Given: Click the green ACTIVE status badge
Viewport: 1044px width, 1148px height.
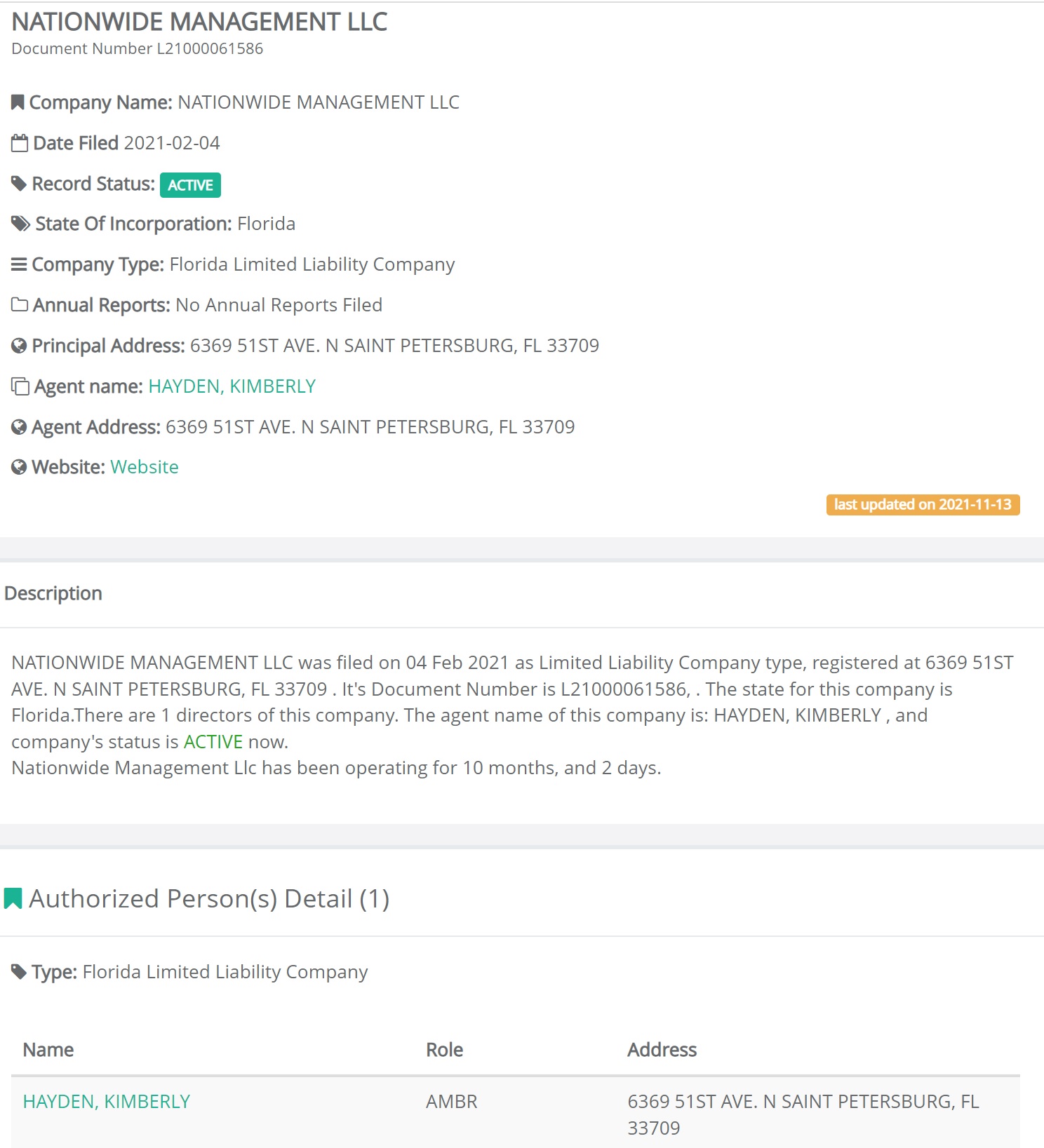Looking at the screenshot, I should click(190, 185).
